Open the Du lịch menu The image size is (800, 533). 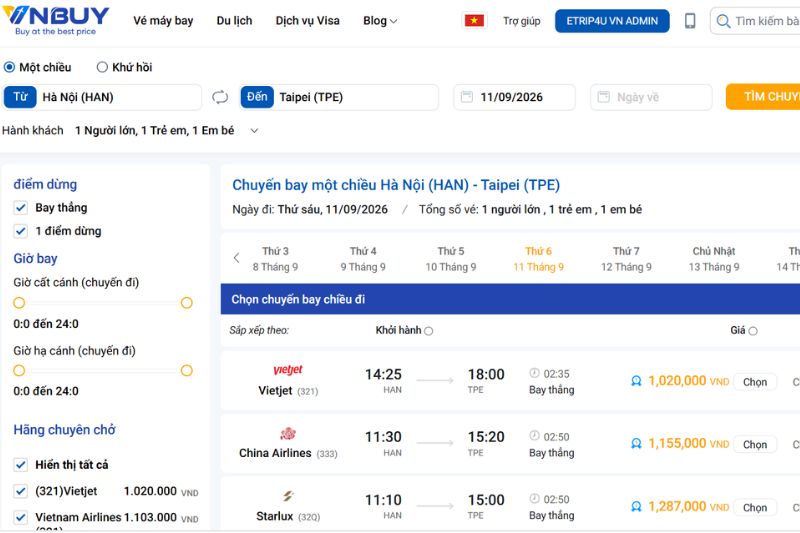(234, 21)
